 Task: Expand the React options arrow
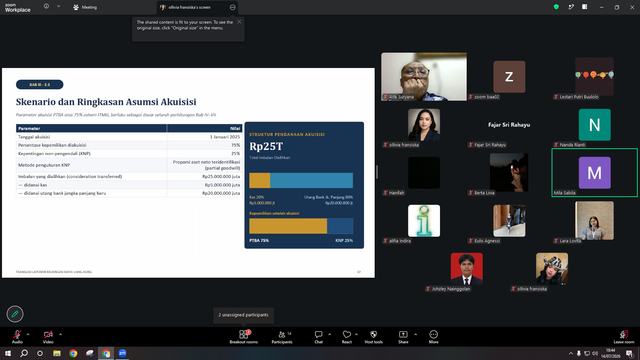point(356,334)
